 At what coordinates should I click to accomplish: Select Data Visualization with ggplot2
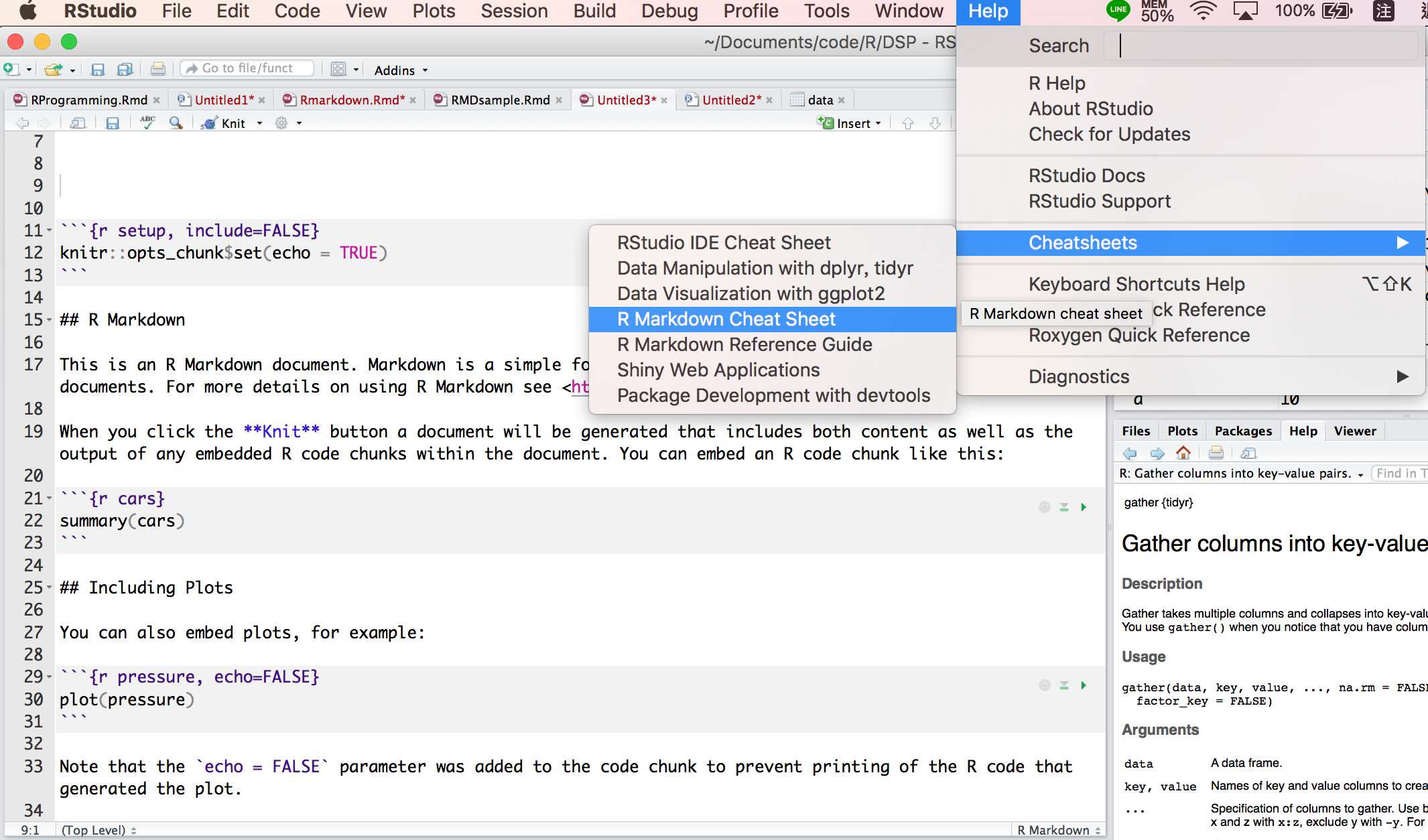tap(772, 293)
